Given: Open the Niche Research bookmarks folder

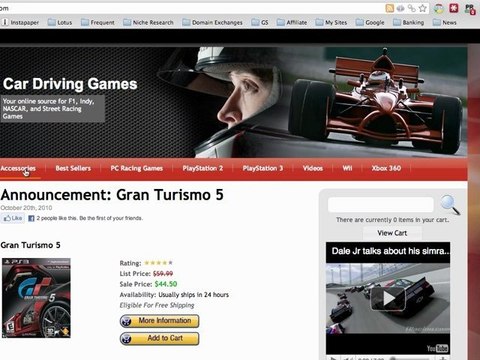Looking at the screenshot, I should point(148,22).
